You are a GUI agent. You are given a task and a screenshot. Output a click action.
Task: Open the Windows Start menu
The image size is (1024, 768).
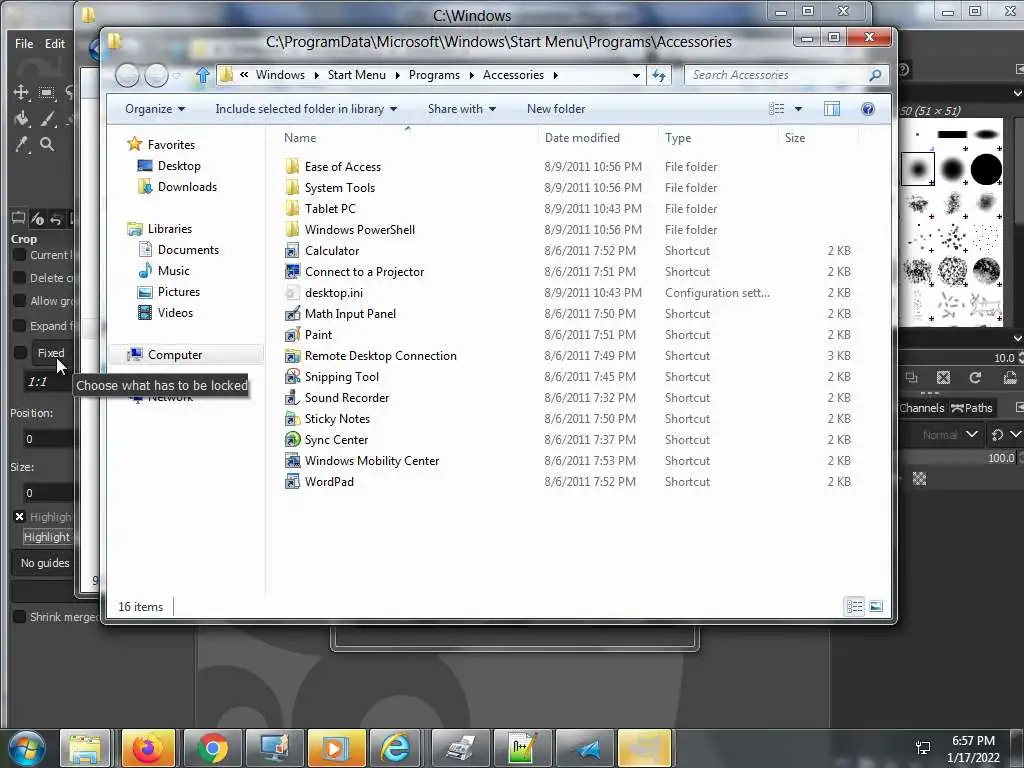27,748
